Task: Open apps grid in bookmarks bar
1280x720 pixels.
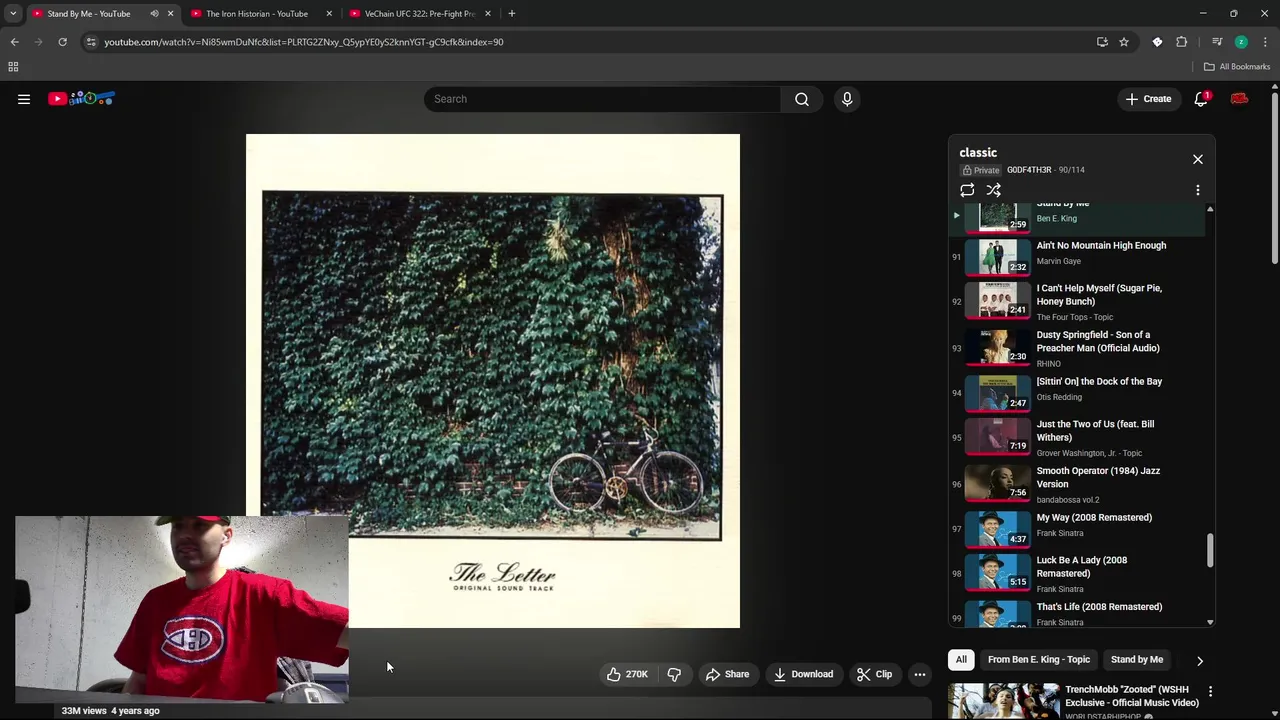Action: [13, 67]
